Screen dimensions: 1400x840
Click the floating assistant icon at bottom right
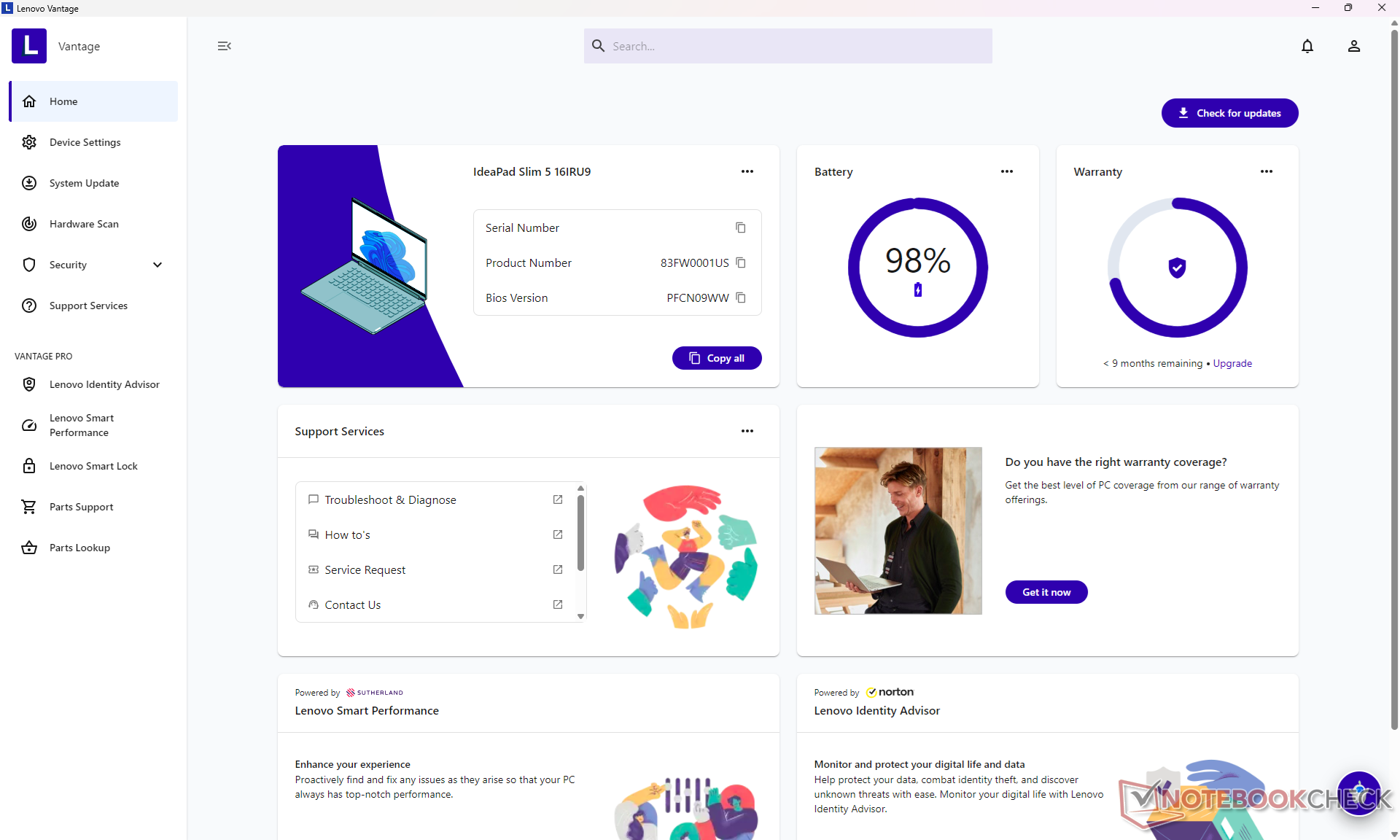(x=1358, y=793)
